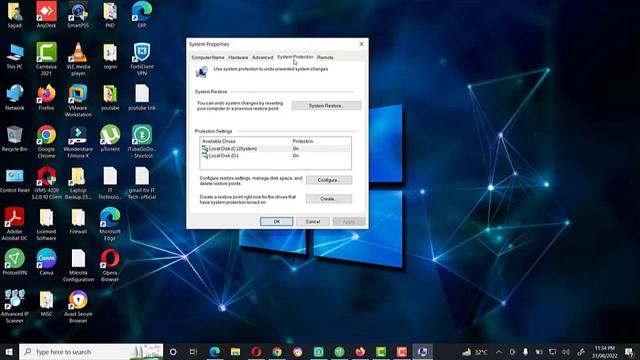Open the volume control in tray
The height and width of the screenshot is (360, 640).
pos(566,352)
